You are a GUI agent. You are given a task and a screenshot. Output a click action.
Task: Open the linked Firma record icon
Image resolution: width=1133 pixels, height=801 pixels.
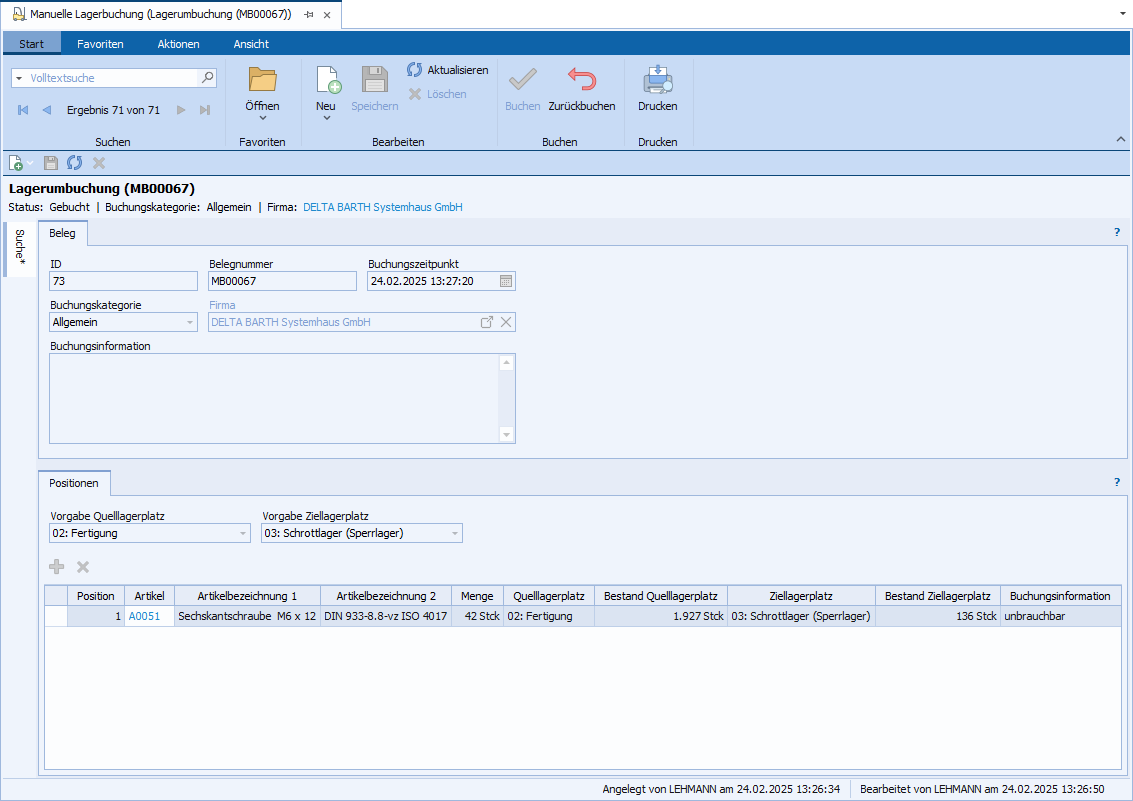click(487, 322)
